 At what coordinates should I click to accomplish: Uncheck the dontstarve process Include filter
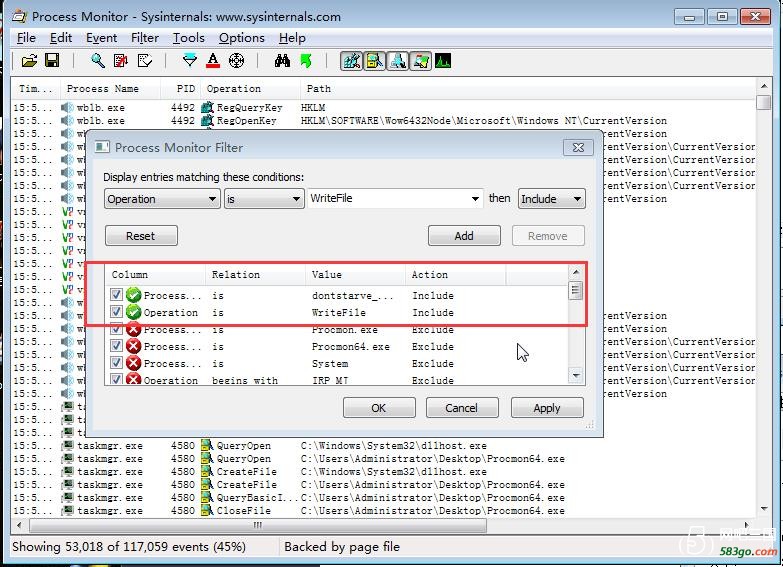pos(116,295)
